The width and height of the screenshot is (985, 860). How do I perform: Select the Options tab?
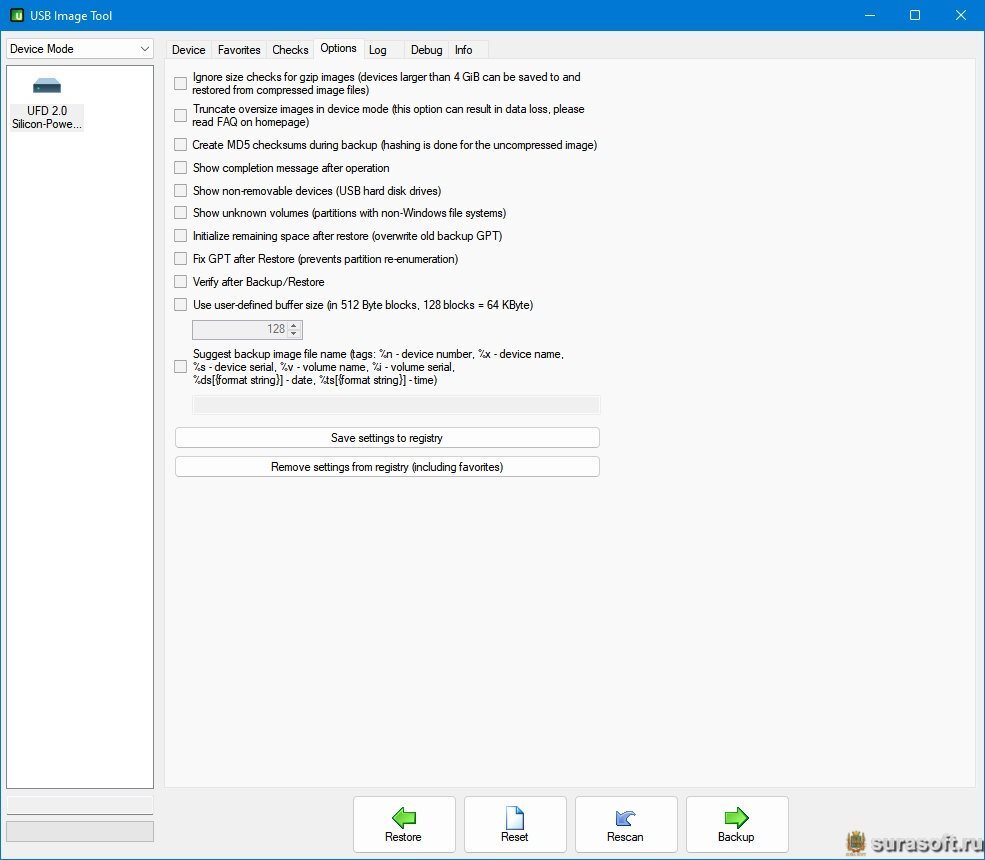point(338,48)
